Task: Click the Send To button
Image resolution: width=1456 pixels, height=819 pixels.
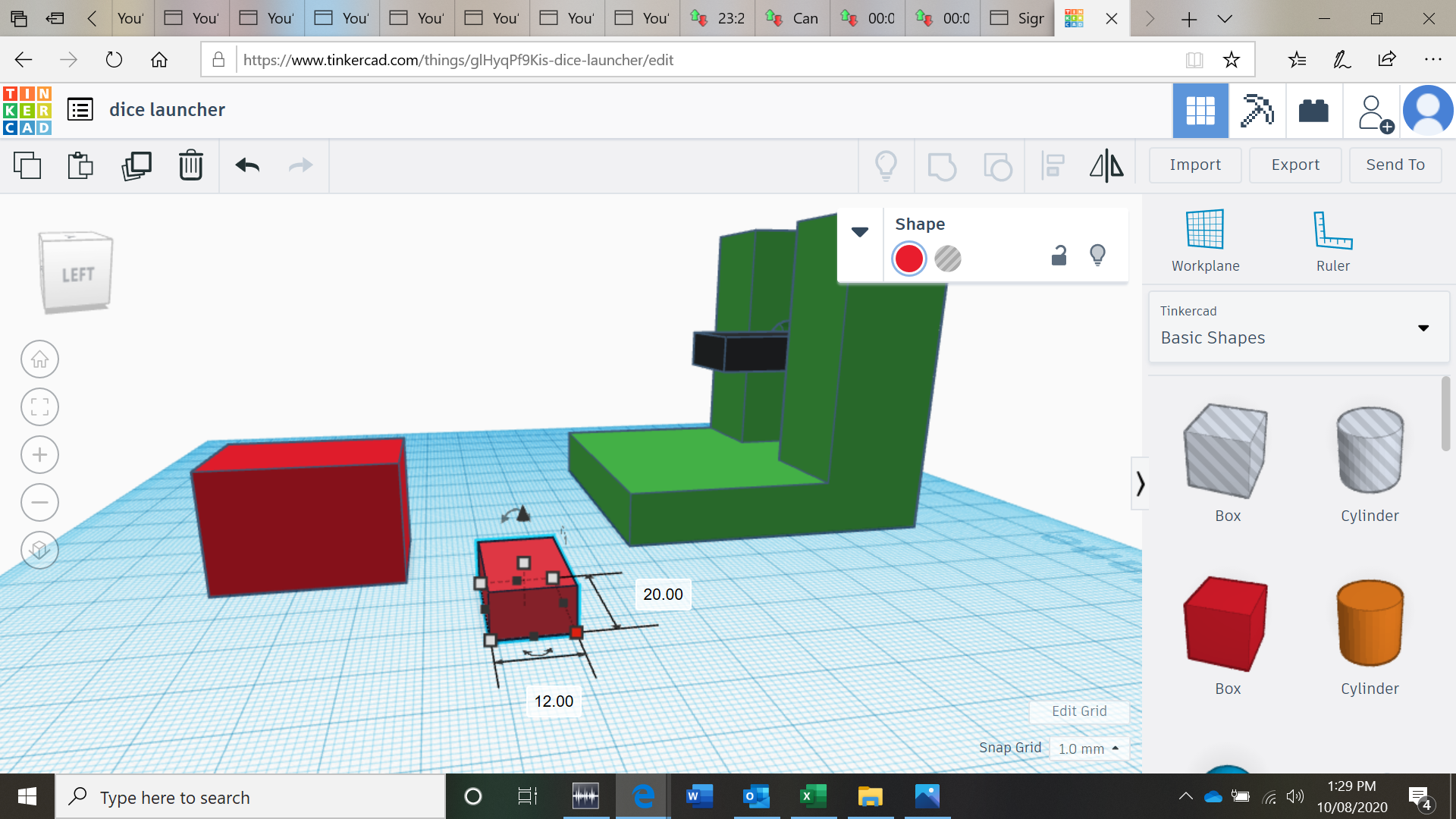Action: (x=1395, y=165)
